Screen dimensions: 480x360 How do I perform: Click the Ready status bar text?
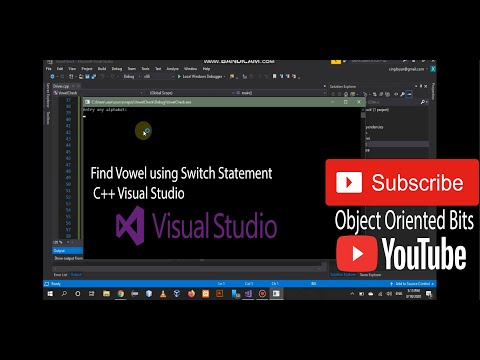56,284
